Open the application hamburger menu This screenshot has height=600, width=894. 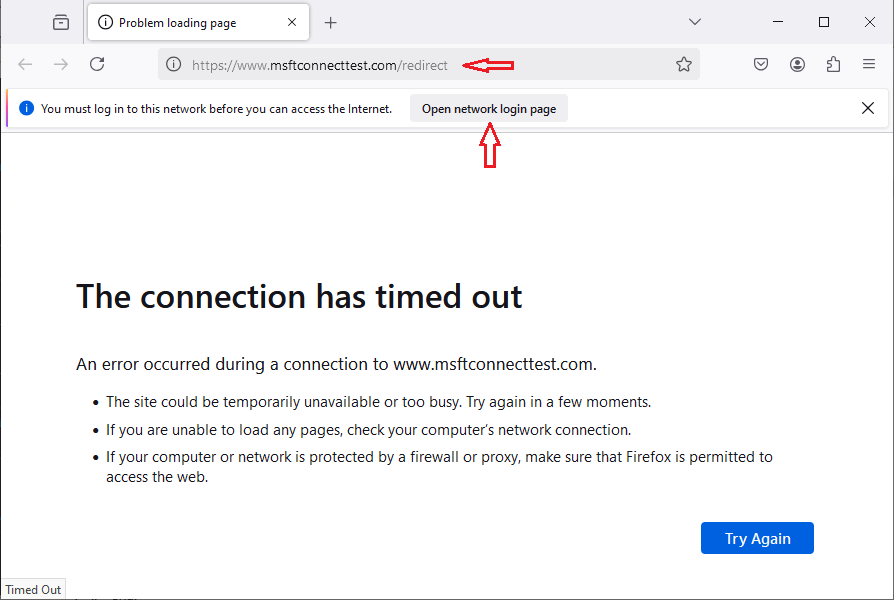(869, 63)
